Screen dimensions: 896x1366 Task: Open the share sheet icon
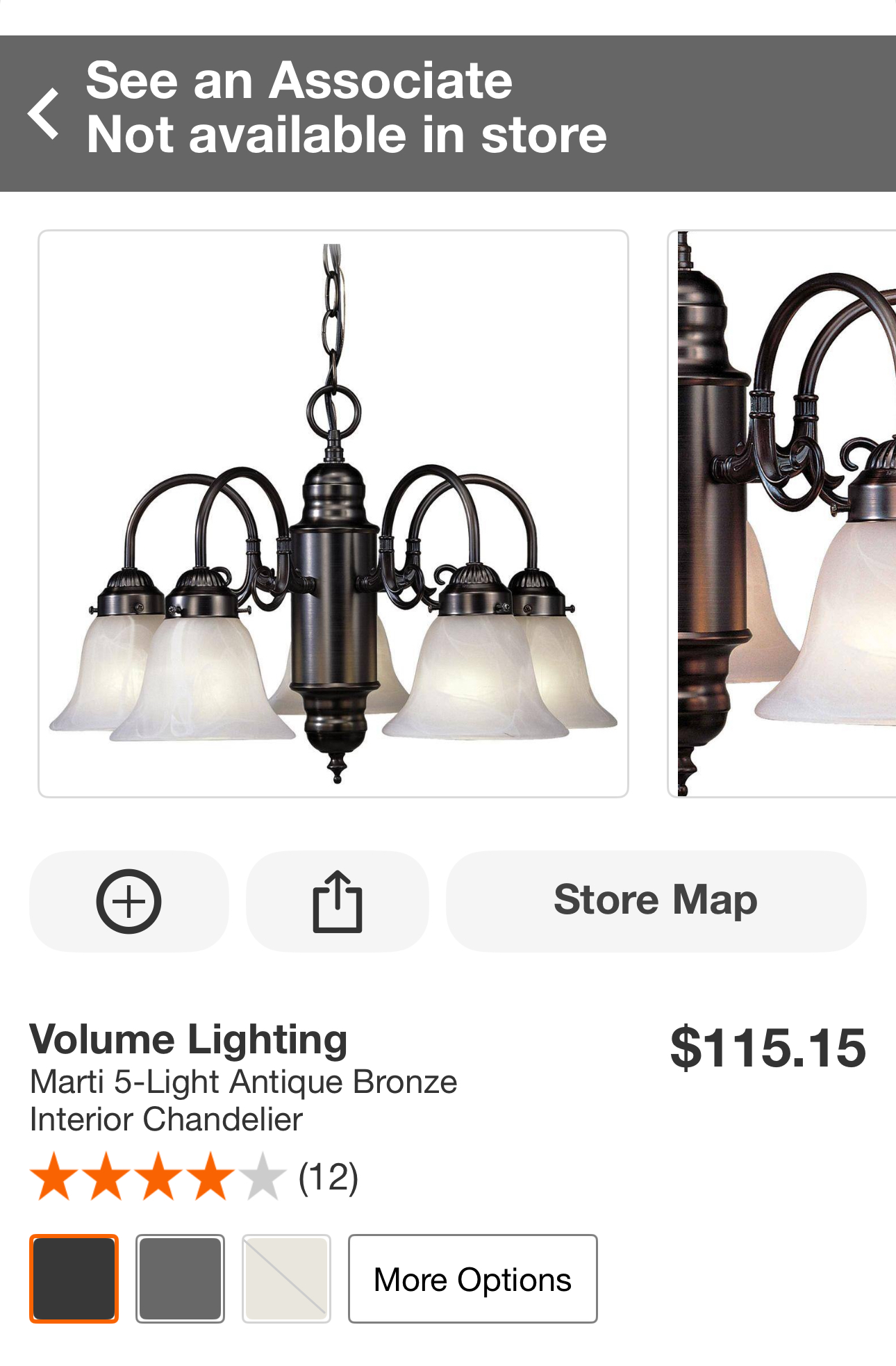click(338, 901)
